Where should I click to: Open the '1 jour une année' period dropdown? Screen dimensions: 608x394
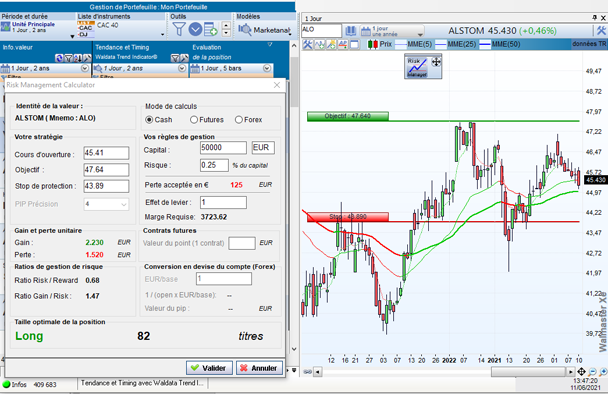[392, 31]
